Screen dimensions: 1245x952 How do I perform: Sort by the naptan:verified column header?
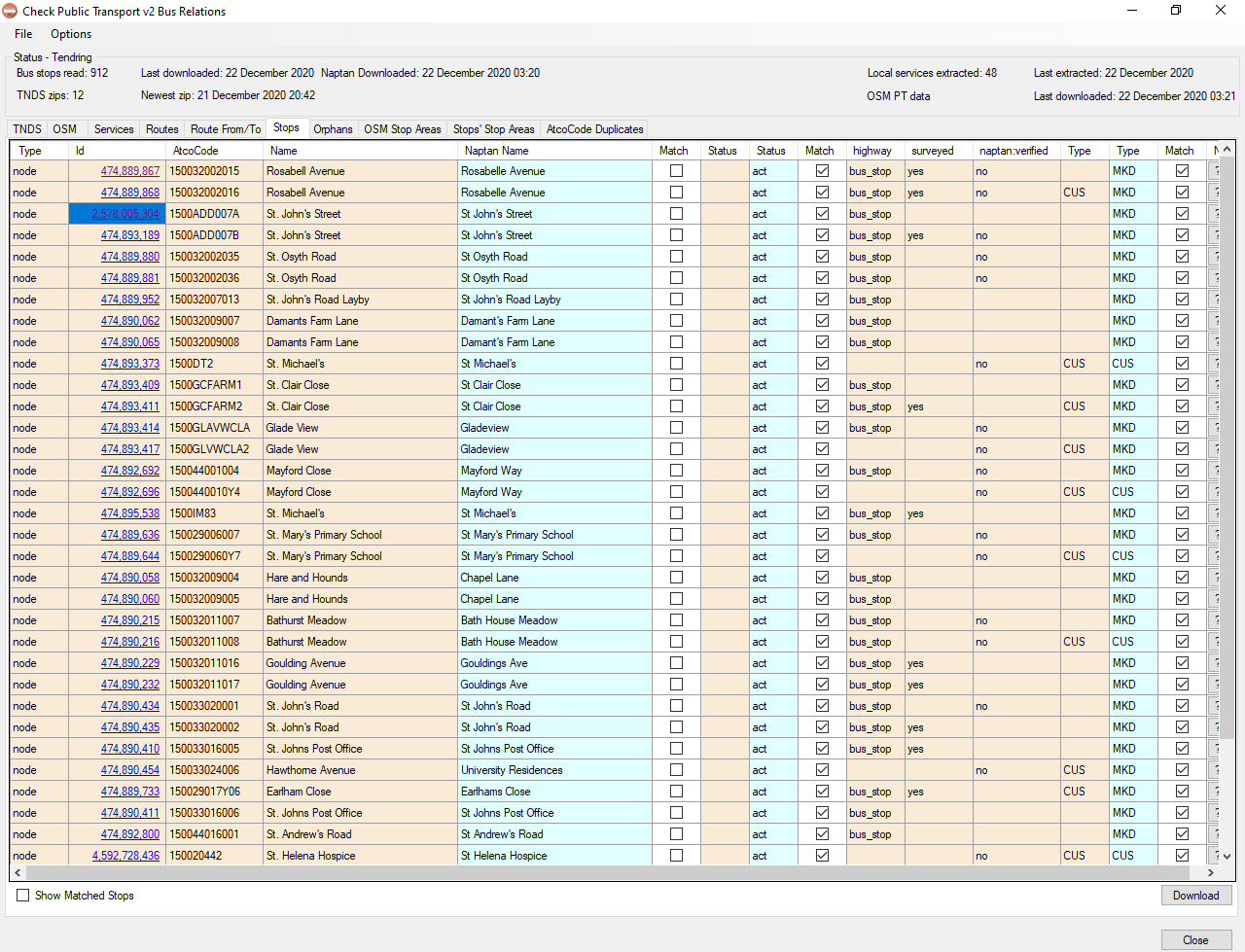[1016, 151]
